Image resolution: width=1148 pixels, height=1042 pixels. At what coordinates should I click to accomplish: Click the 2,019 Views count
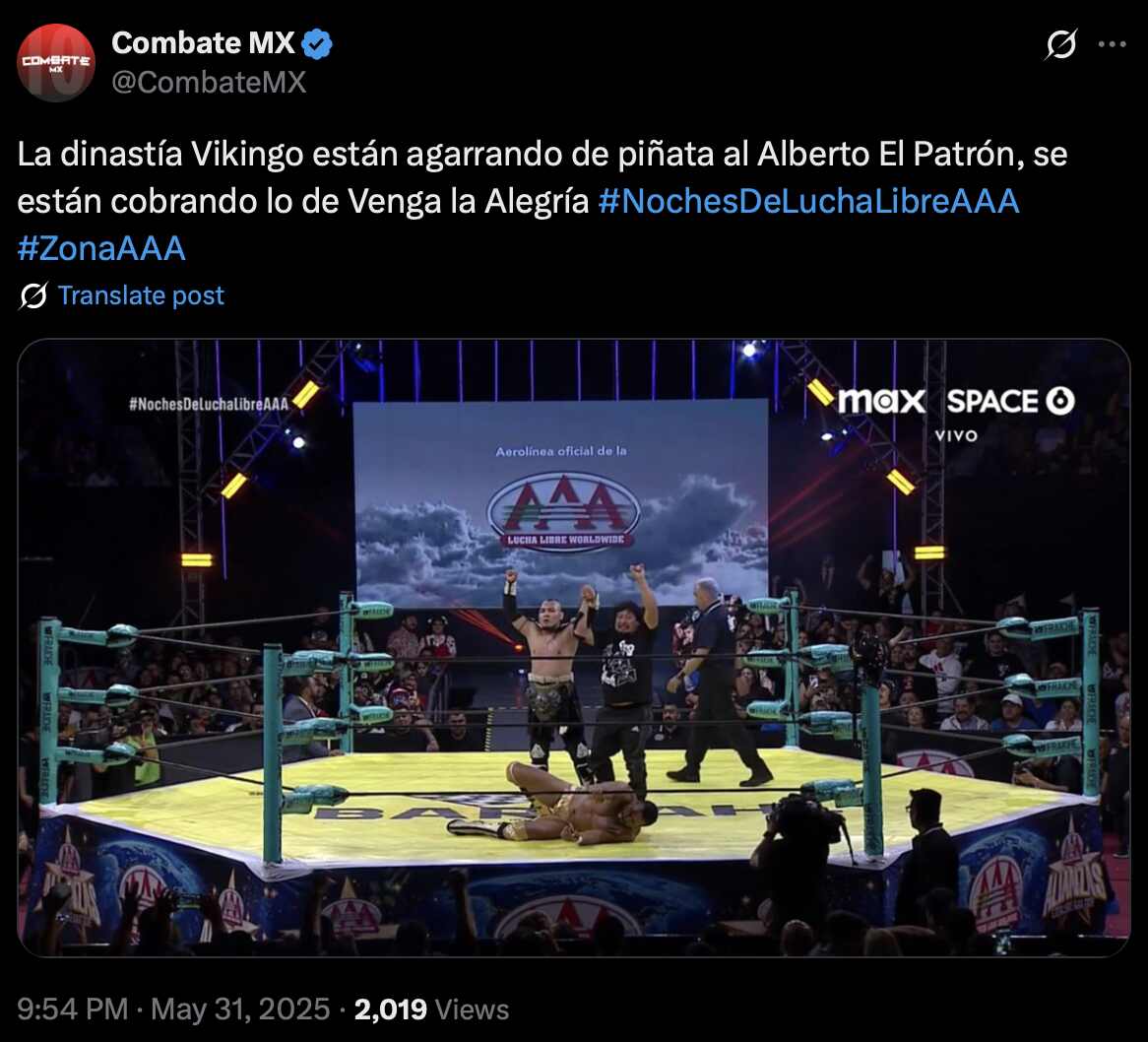coord(431,1009)
